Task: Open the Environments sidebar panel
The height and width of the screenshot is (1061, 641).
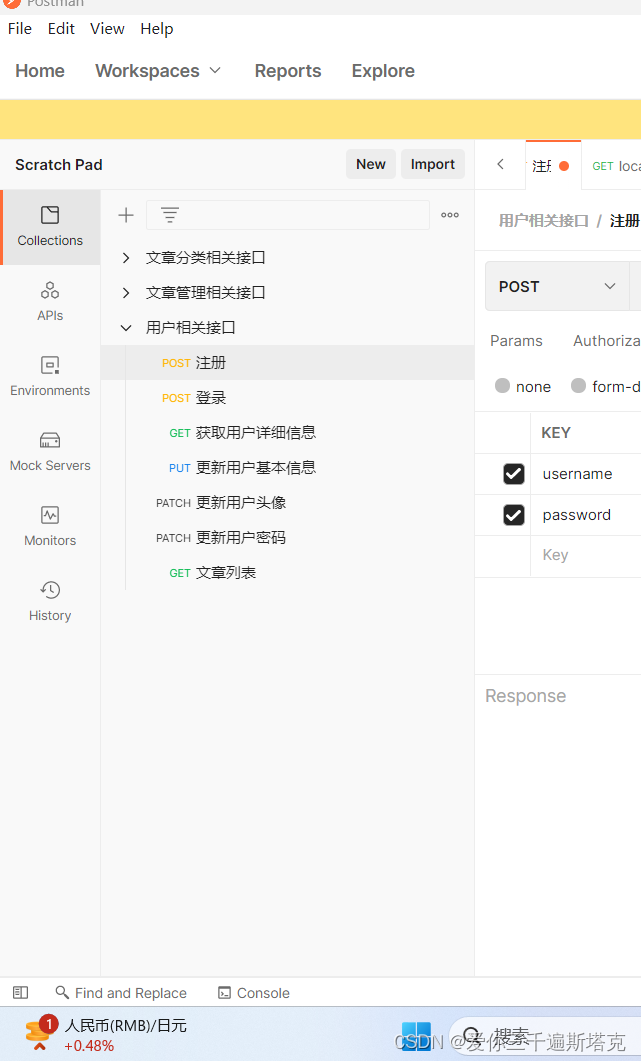Action: 50,377
